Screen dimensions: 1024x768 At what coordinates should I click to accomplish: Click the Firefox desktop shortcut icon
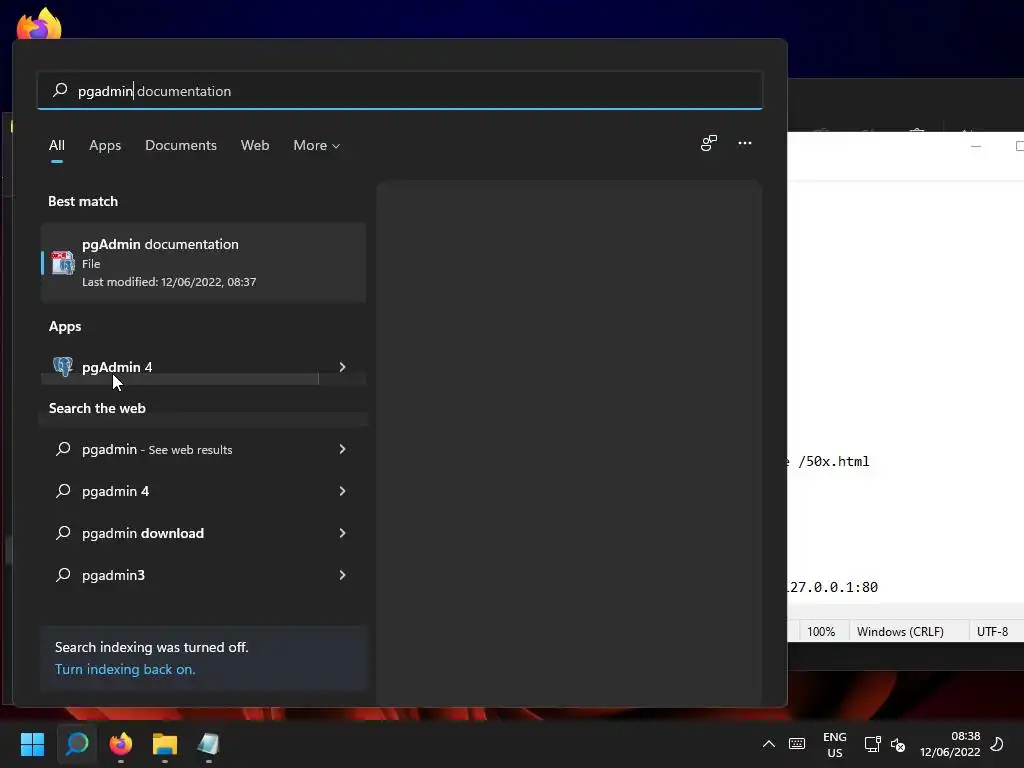pos(39,25)
